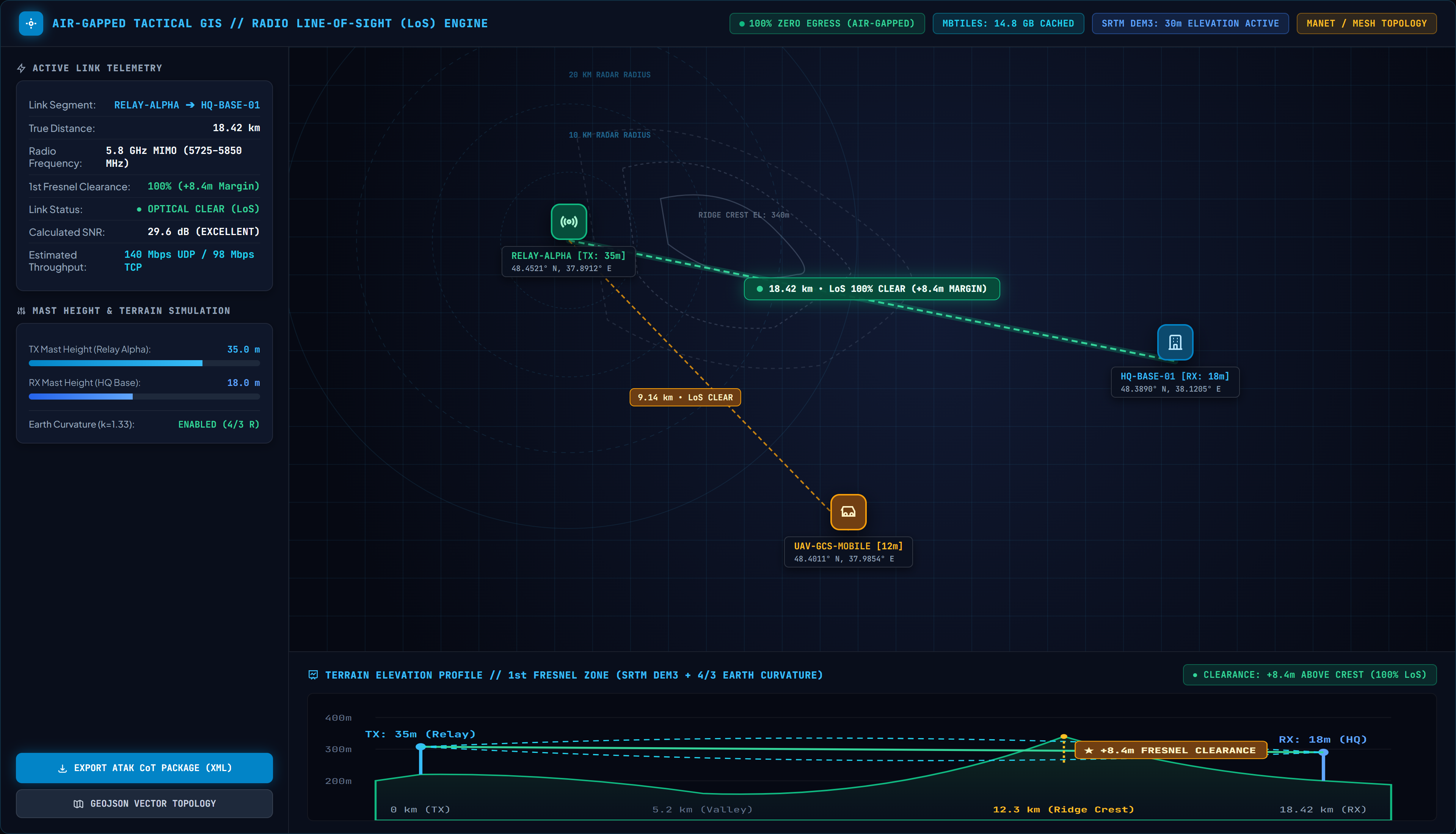
Task: Click the 12.3 km (Ridge Crest) axis label
Action: pyautogui.click(x=1063, y=809)
